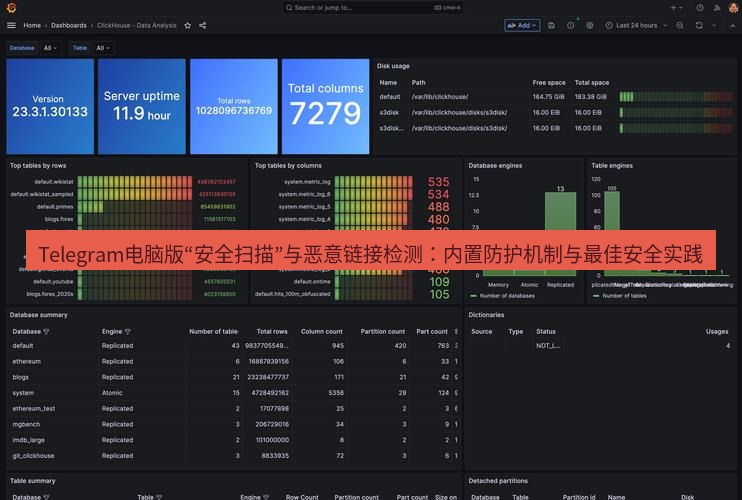The width and height of the screenshot is (742, 500).
Task: Open the Add dropdown button
Action: [x=522, y=26]
